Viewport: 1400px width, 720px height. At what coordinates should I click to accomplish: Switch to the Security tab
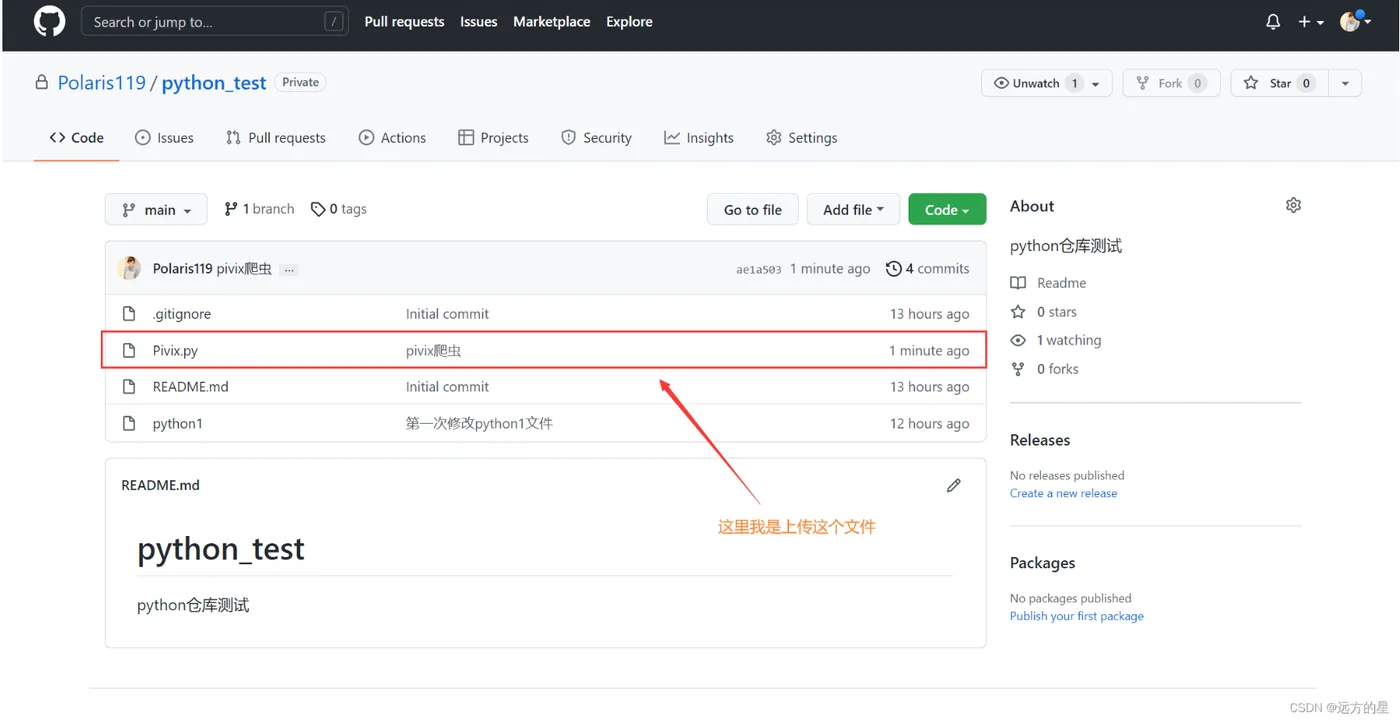click(x=596, y=138)
